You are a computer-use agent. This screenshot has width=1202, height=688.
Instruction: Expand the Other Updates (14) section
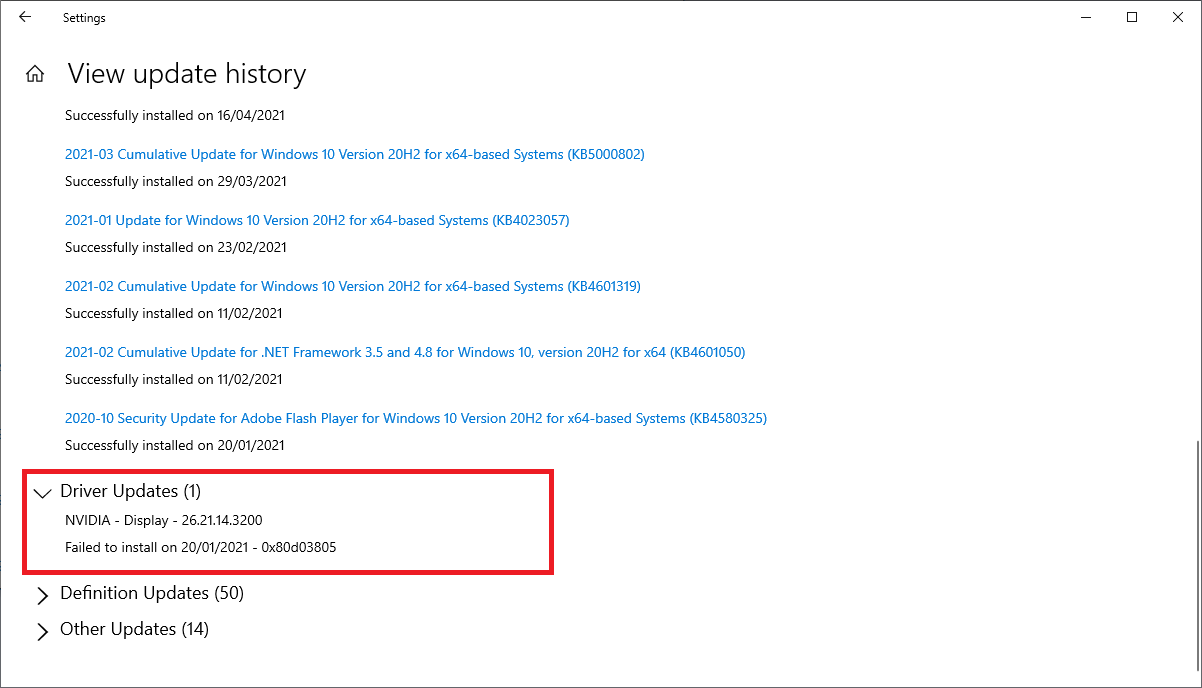42,630
